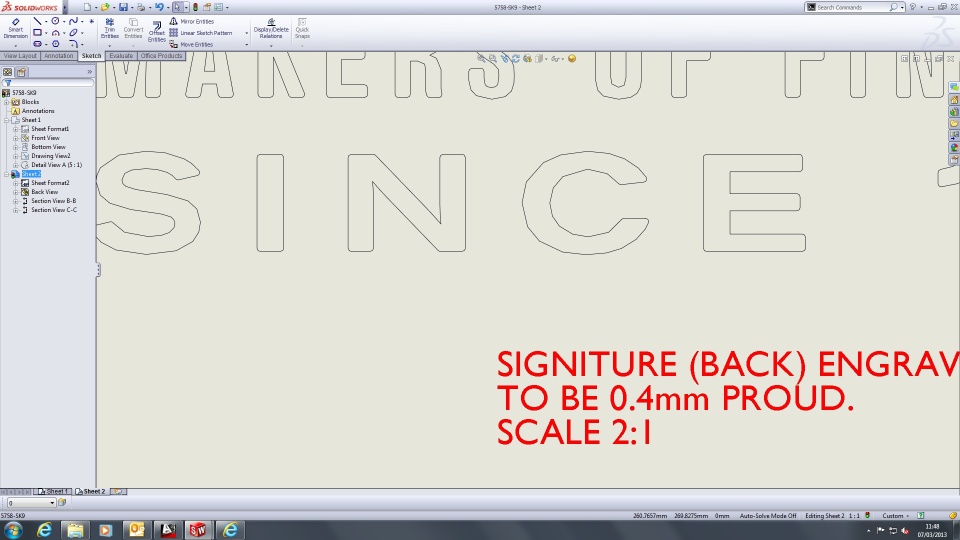Open Display/Delete Relations dropdown arrow
Image resolution: width=960 pixels, height=540 pixels.
pyautogui.click(x=271, y=45)
